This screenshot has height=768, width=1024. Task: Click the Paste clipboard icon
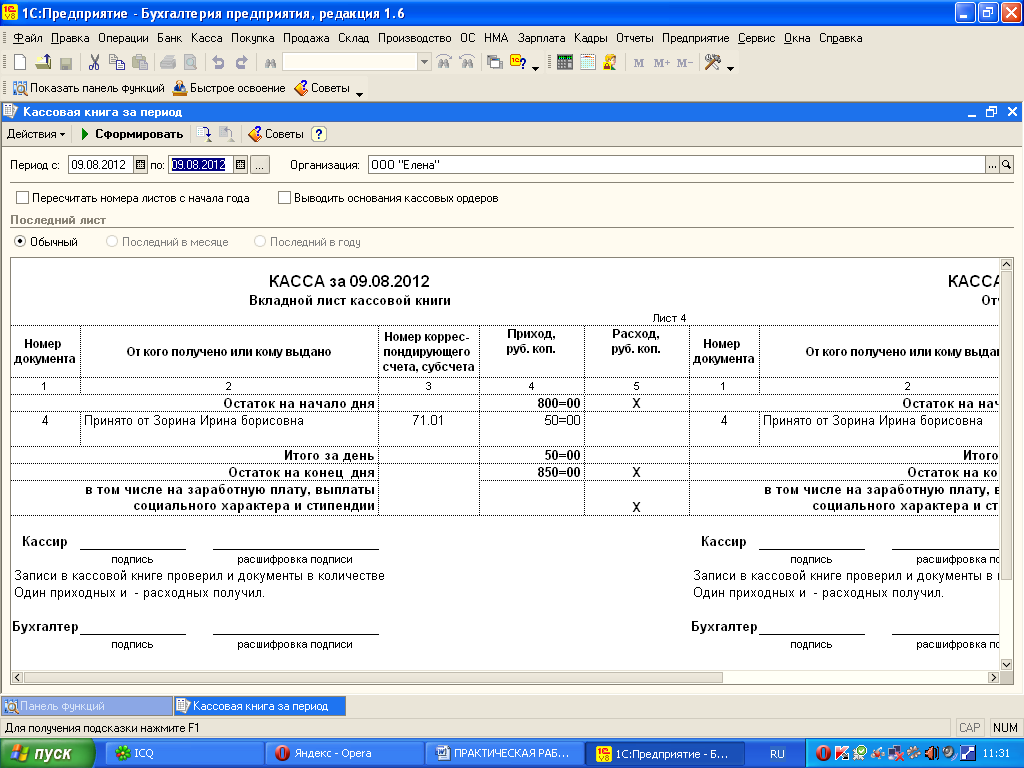pos(140,63)
